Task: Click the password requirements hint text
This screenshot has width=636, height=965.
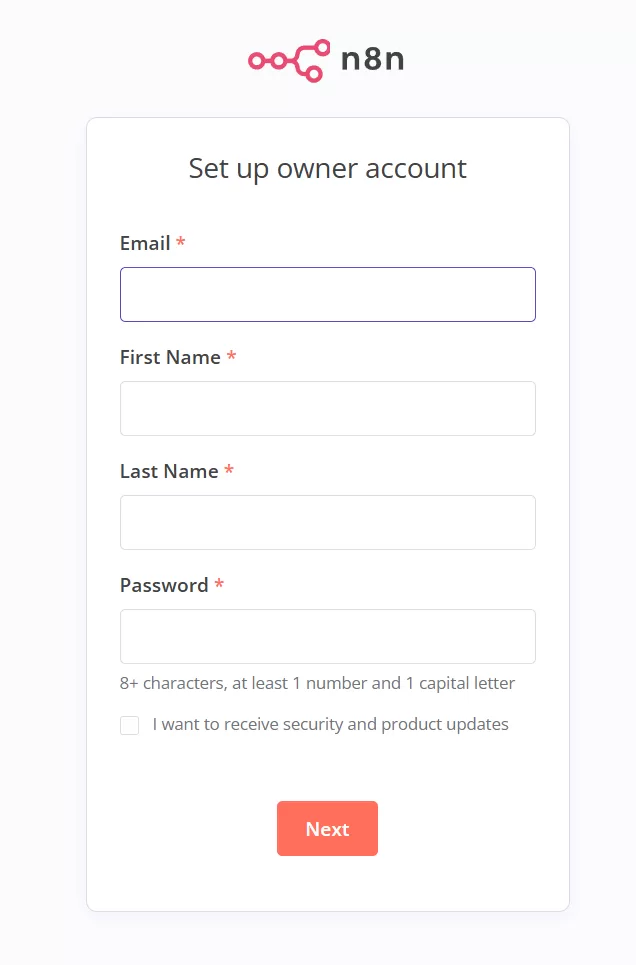Action: tap(317, 684)
